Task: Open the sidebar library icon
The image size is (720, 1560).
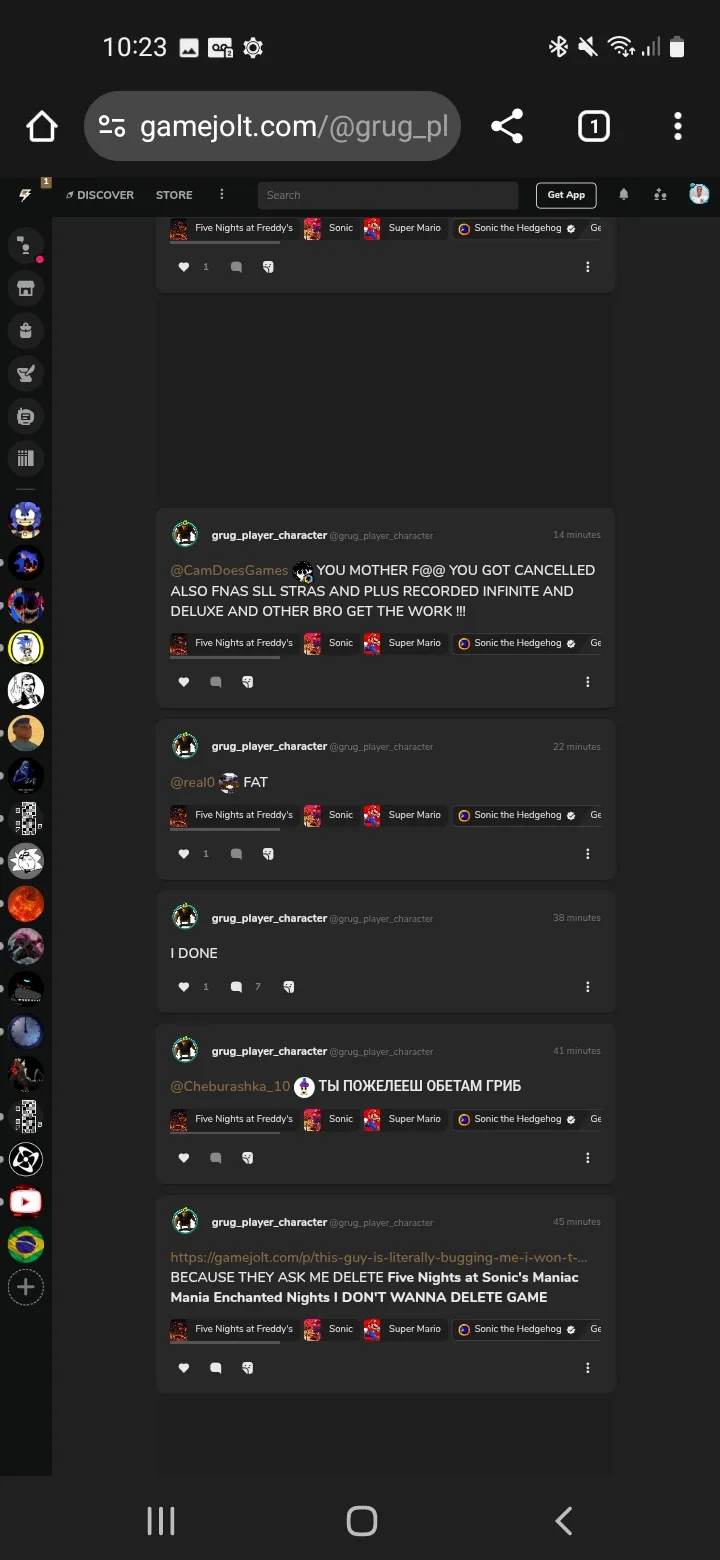Action: [26, 459]
